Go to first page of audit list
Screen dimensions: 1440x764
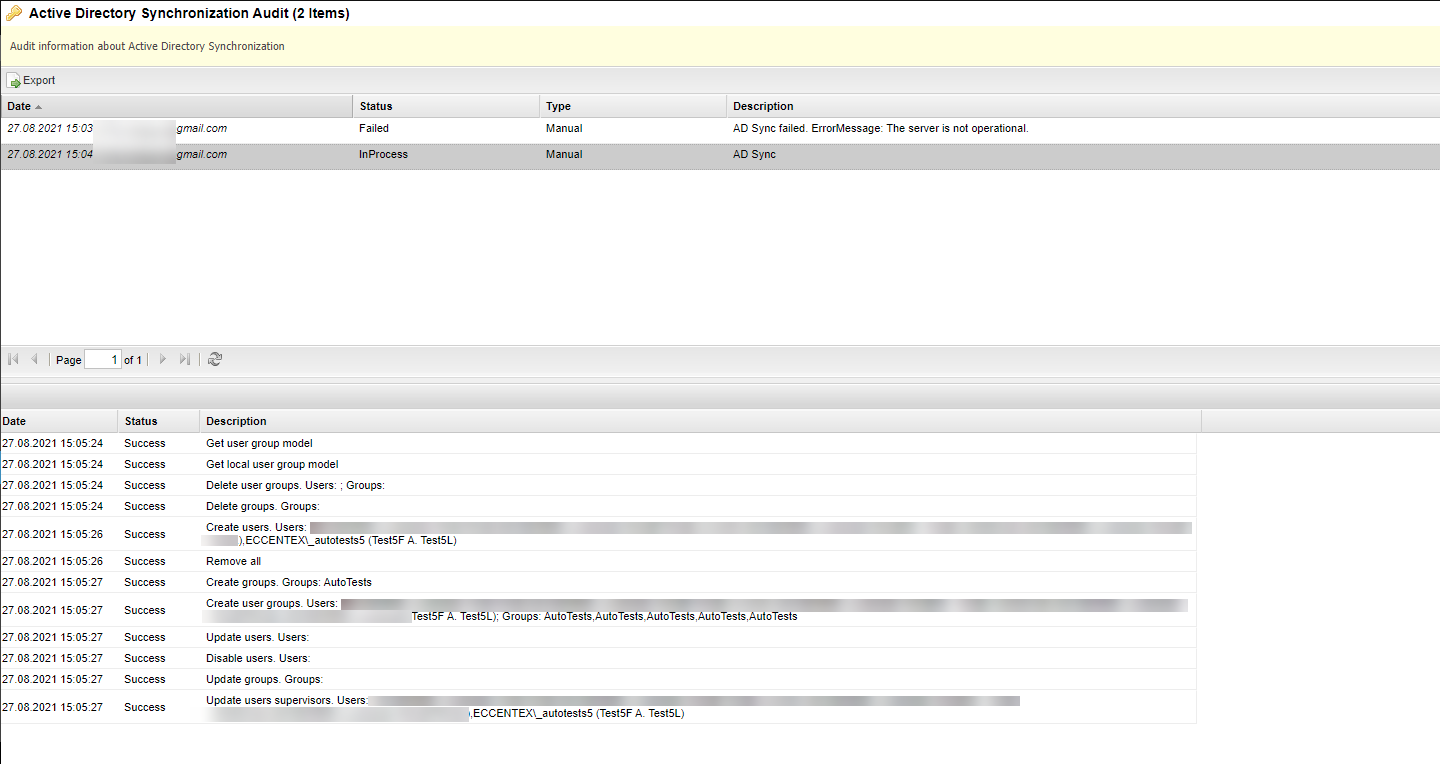click(x=14, y=359)
